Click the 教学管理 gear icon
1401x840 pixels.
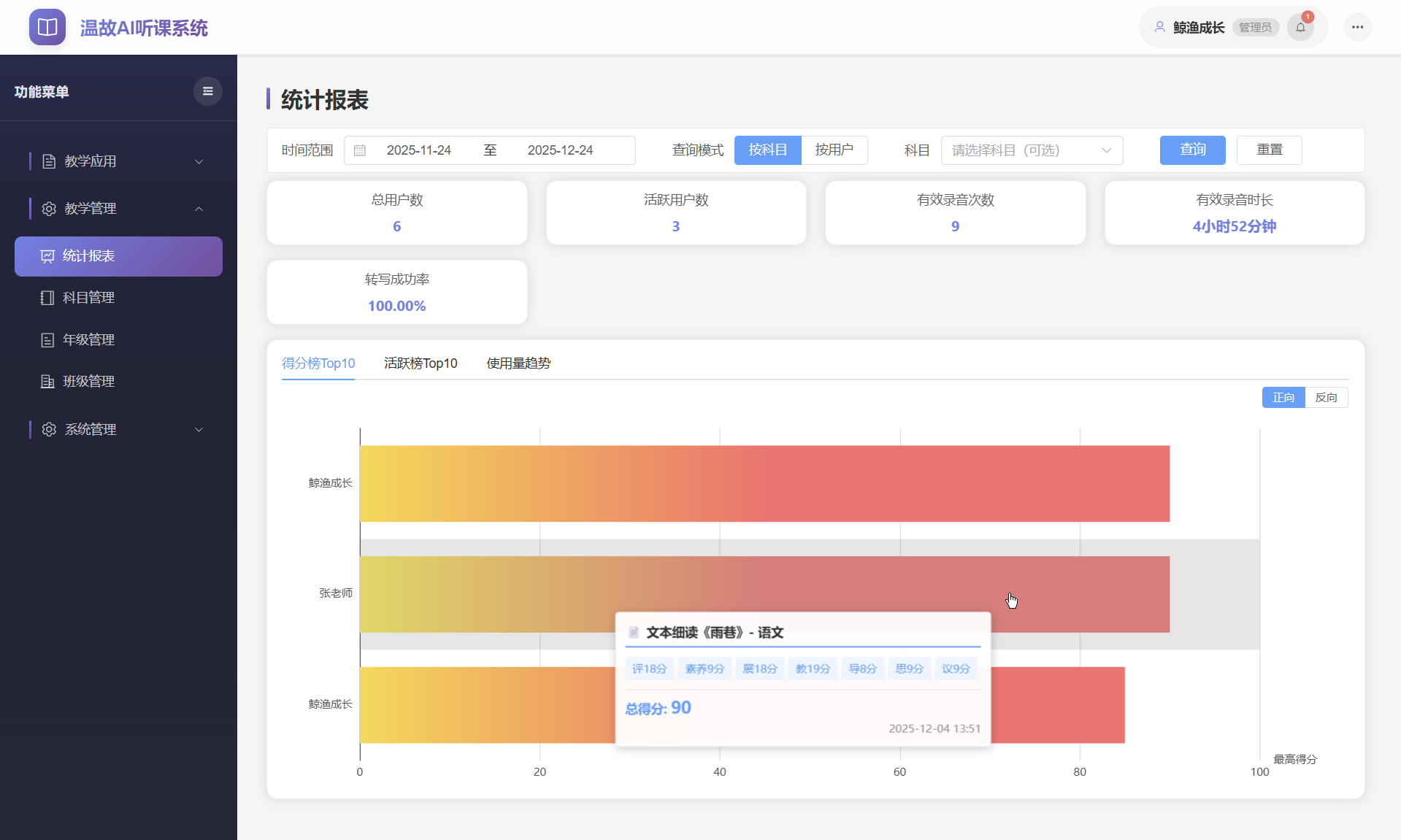point(48,208)
